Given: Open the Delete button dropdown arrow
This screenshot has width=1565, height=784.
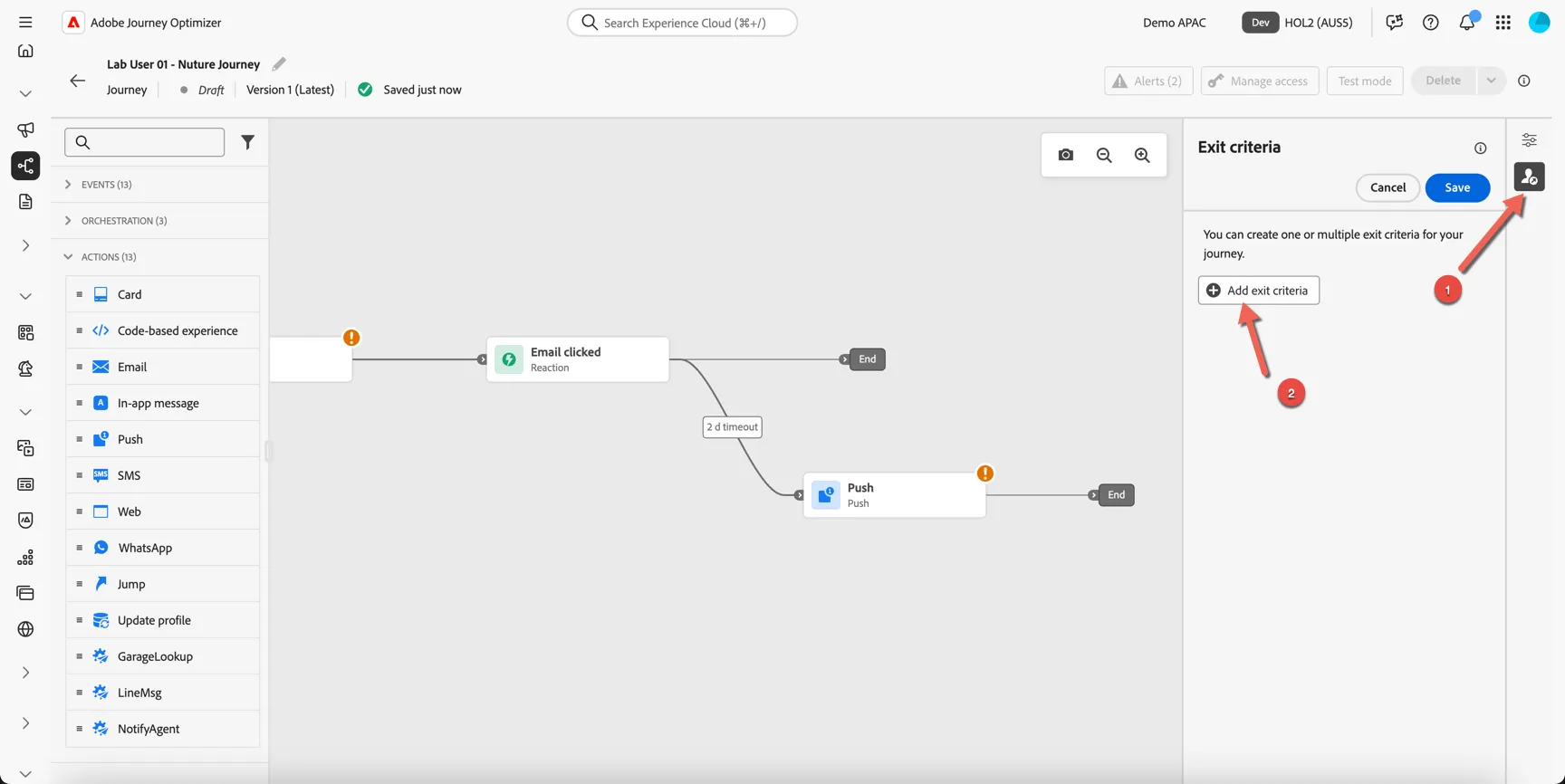Looking at the screenshot, I should click(1491, 81).
